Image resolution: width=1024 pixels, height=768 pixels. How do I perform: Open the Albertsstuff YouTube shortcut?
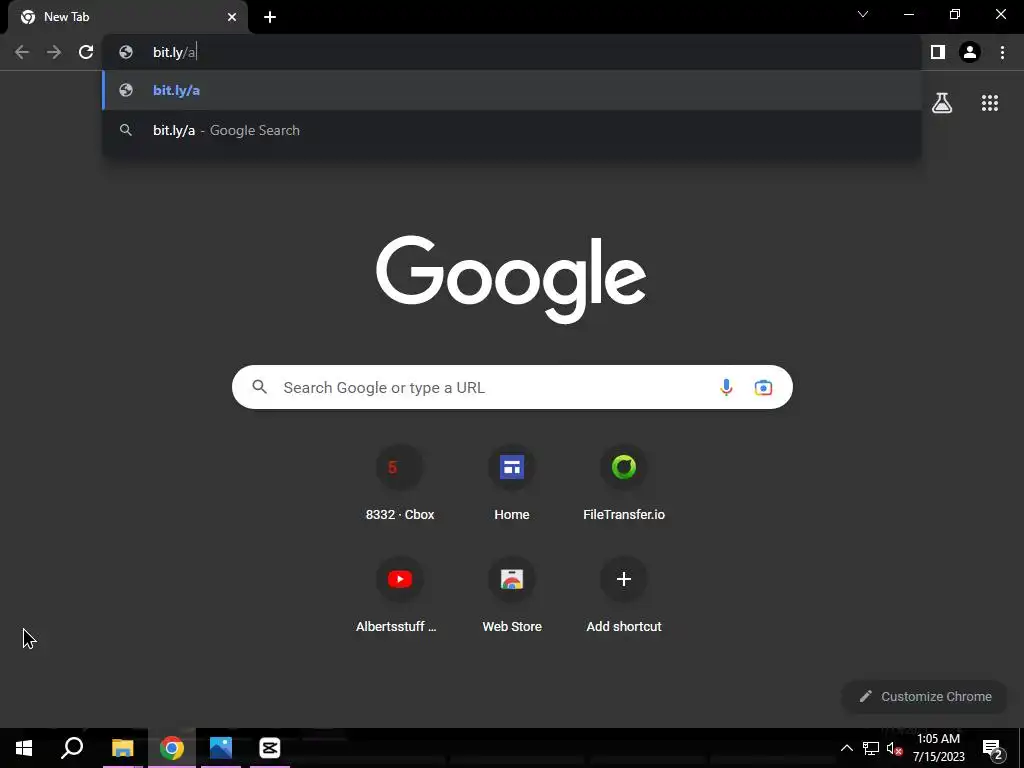400,596
